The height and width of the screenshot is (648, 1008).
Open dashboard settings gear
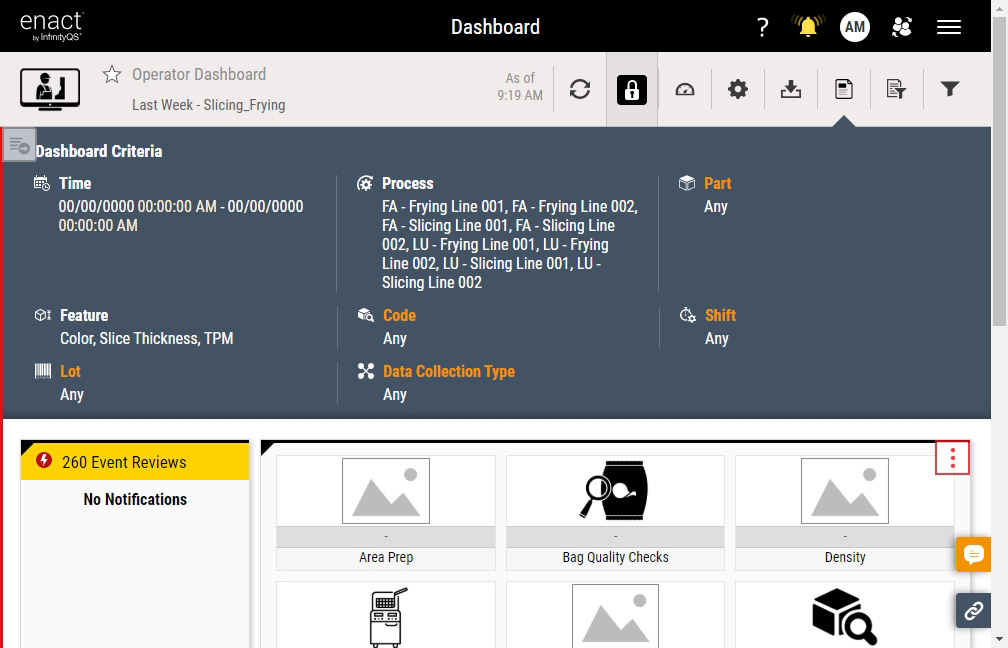point(738,90)
